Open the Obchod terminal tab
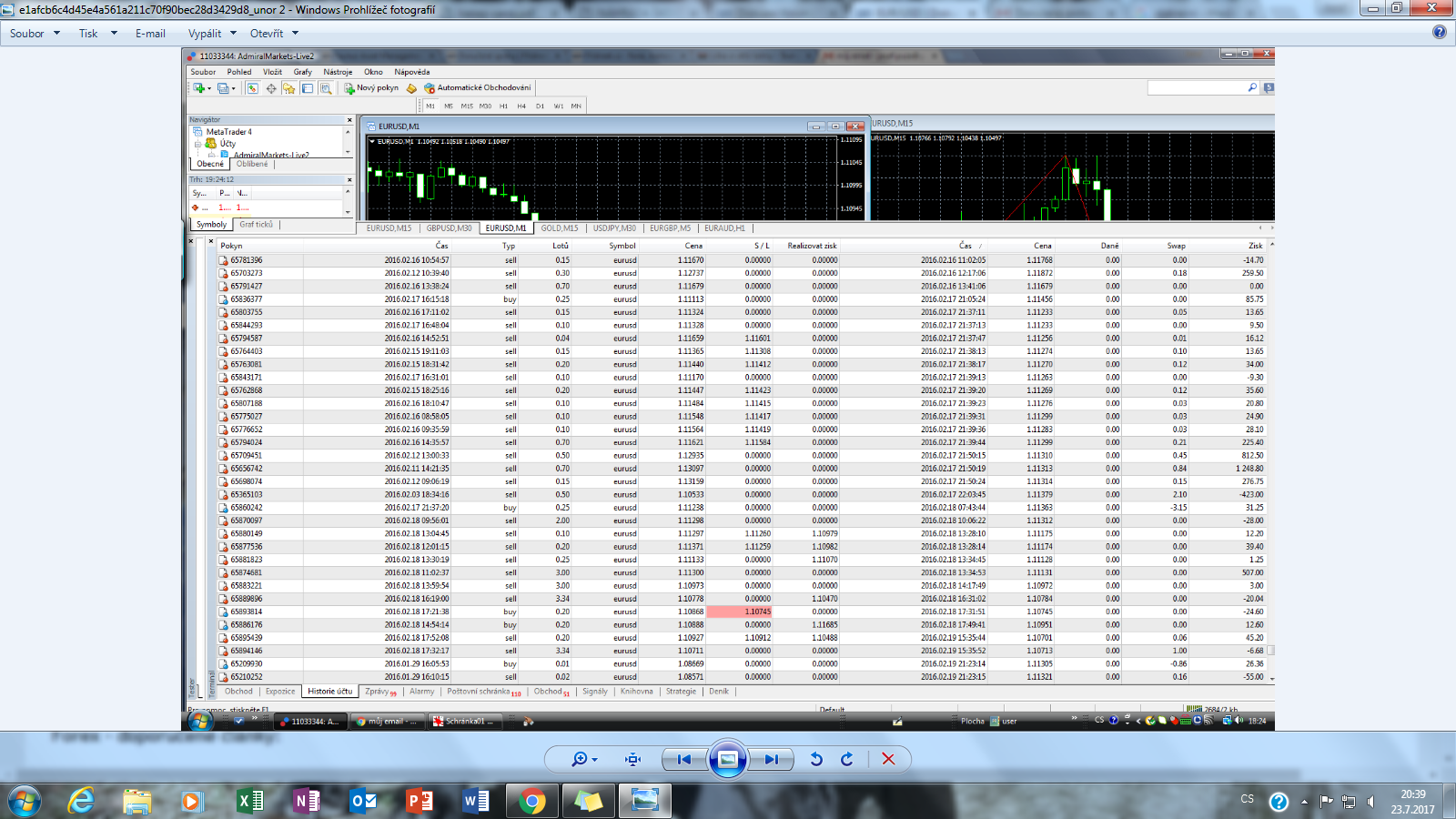1456x819 pixels. coord(238,692)
